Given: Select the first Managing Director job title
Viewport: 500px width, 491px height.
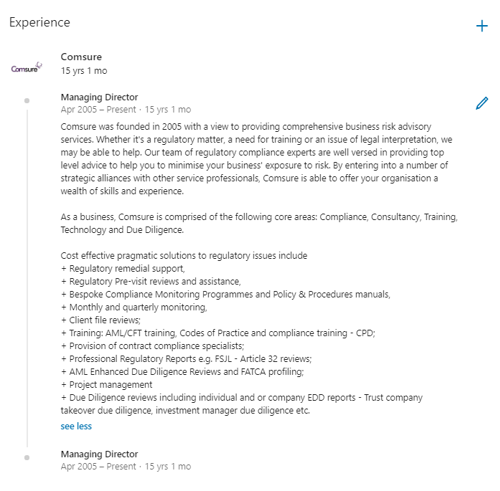Looking at the screenshot, I should point(99,97).
